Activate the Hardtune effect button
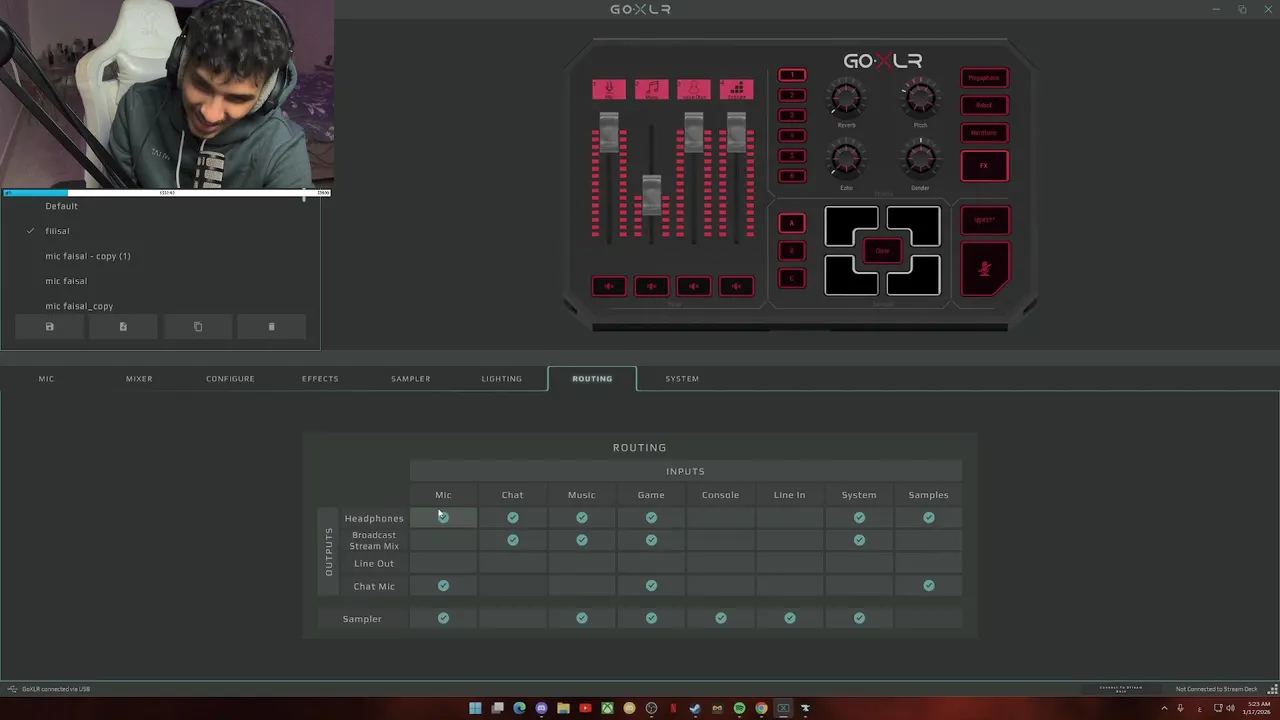 985,133
